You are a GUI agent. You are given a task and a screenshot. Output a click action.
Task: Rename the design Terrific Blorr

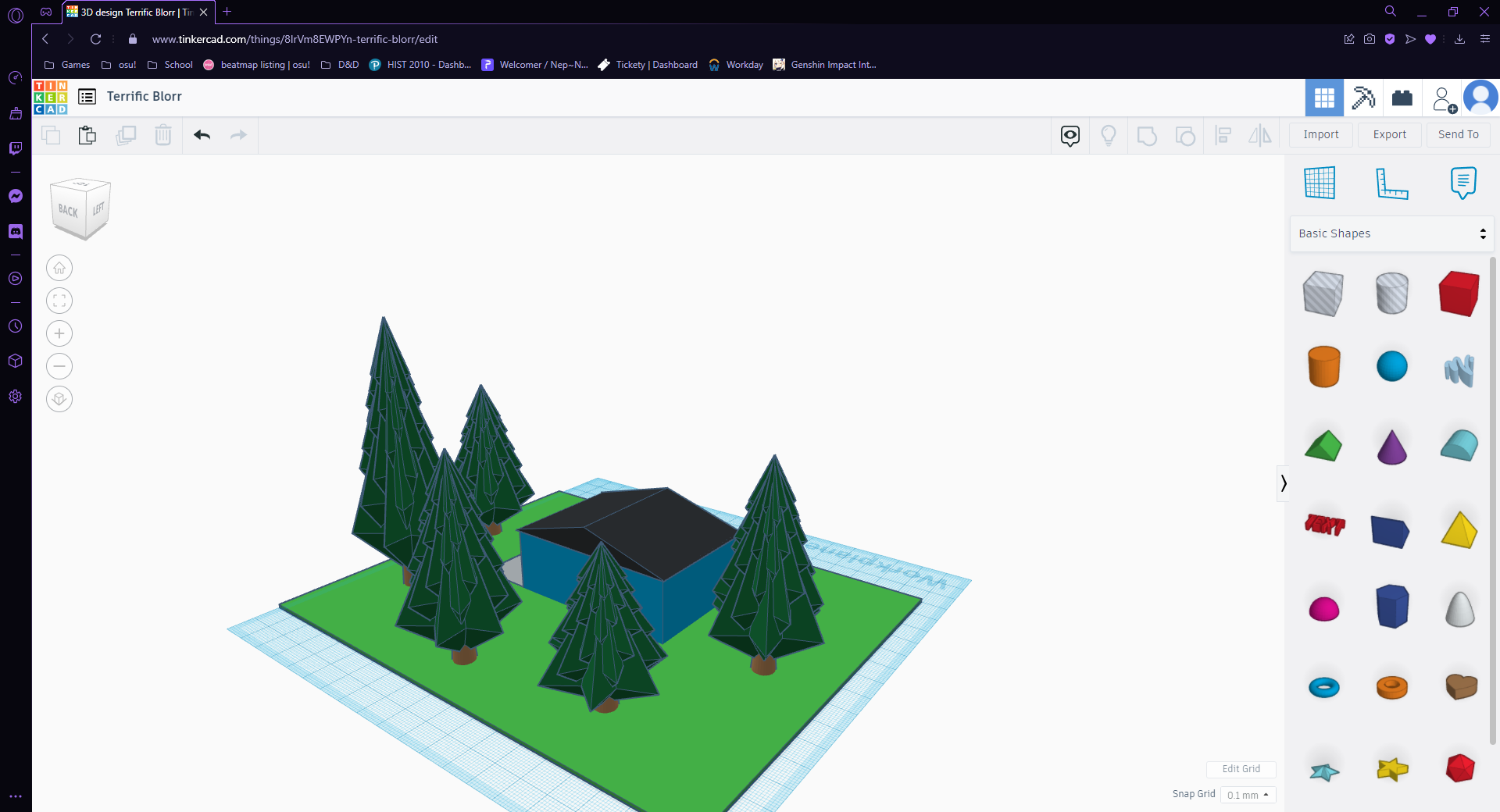[x=145, y=96]
